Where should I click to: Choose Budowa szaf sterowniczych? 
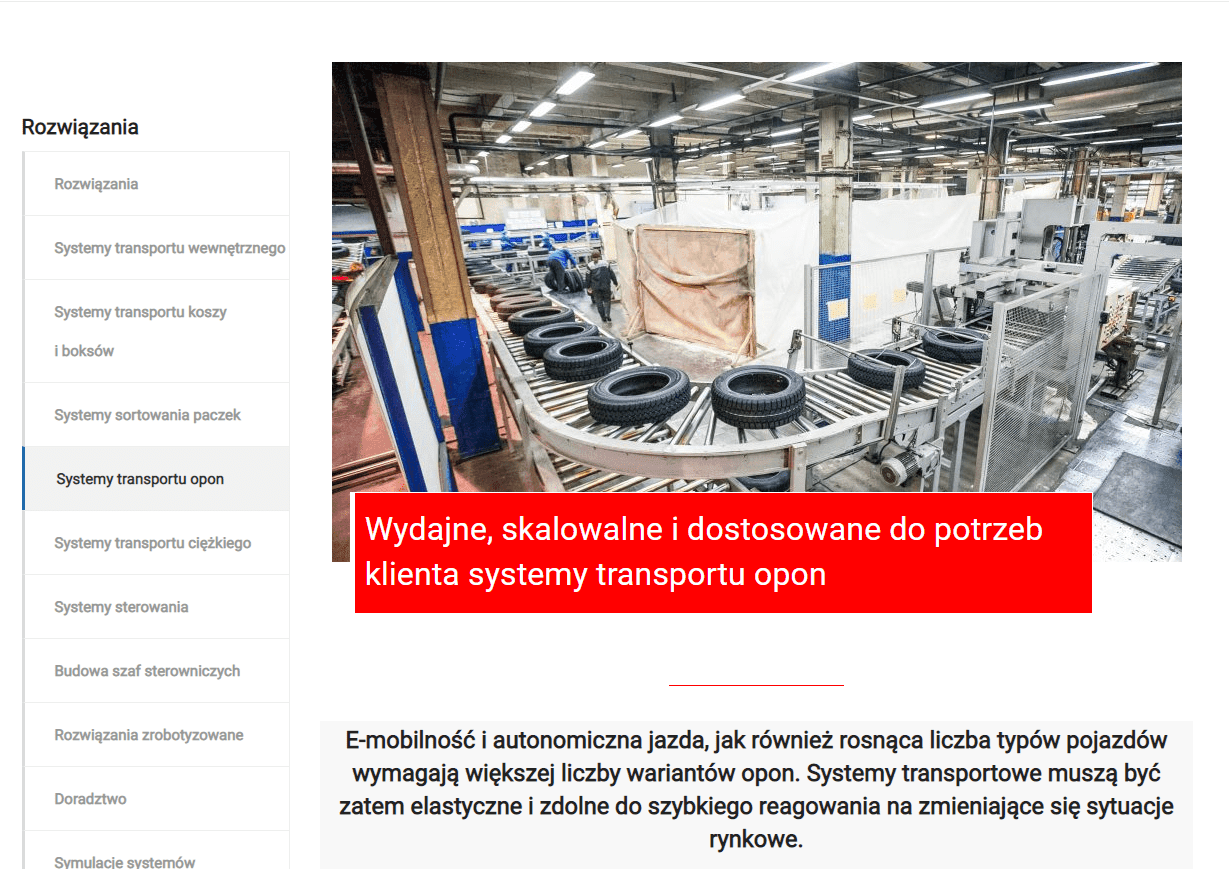pos(147,671)
